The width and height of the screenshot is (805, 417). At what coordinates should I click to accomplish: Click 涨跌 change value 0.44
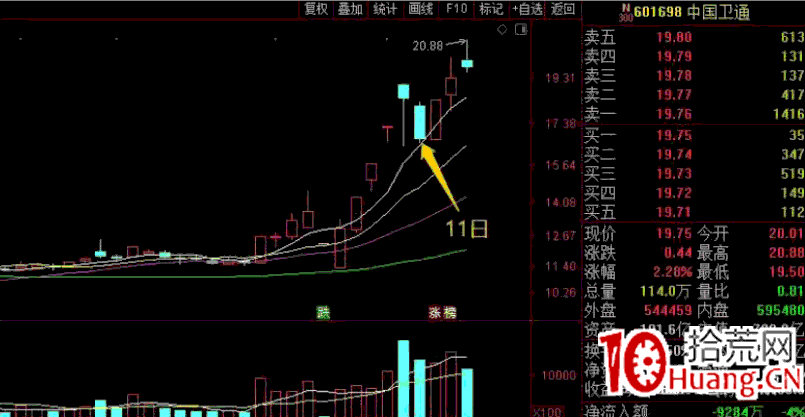[x=679, y=253]
